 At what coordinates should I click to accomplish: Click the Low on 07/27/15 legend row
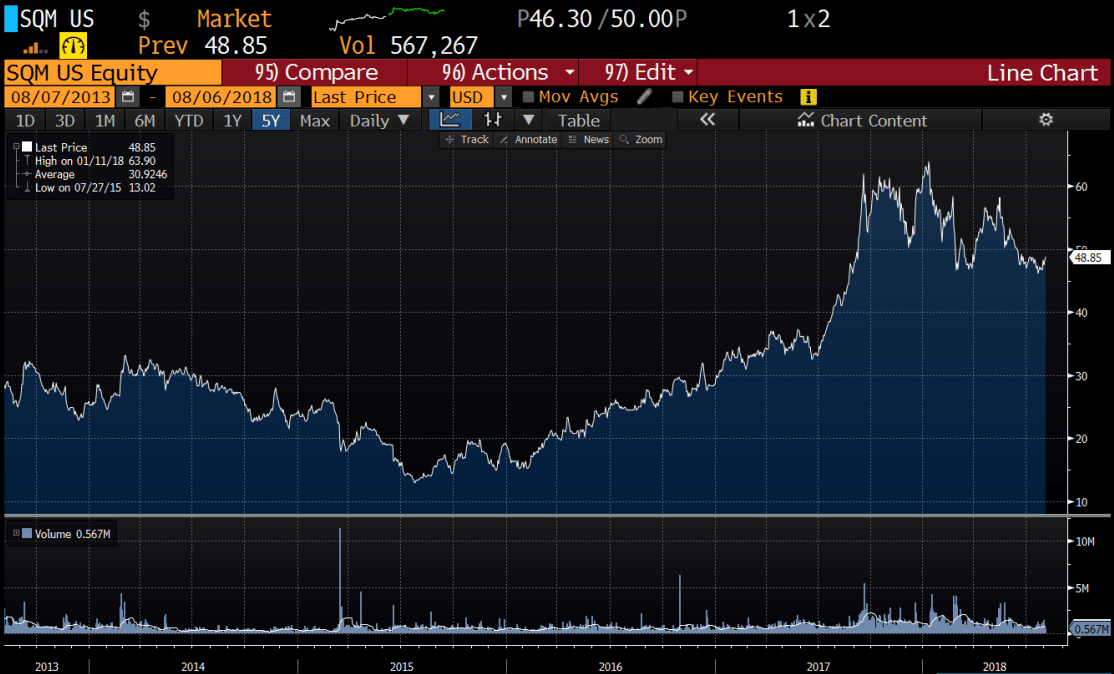[x=90, y=187]
